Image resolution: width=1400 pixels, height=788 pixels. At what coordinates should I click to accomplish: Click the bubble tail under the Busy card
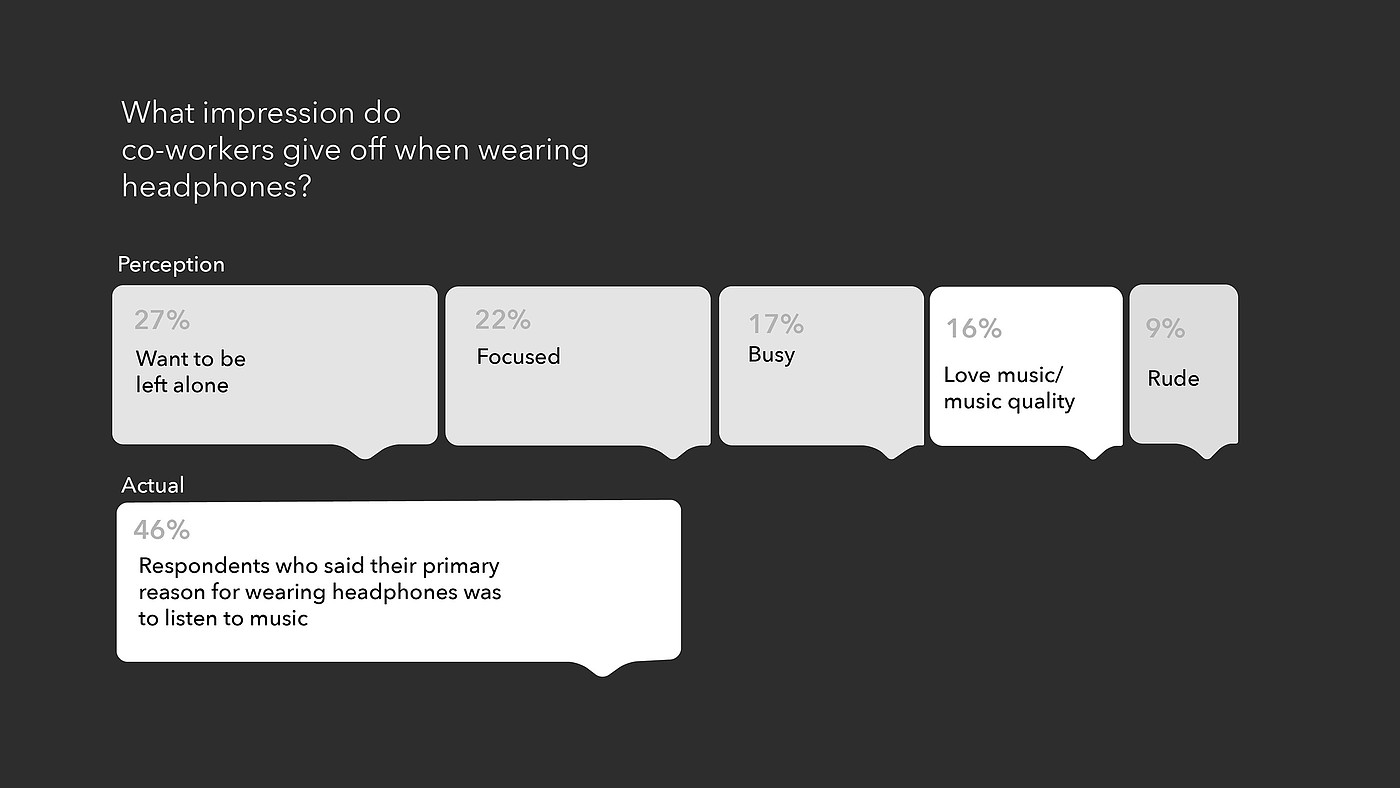click(892, 452)
